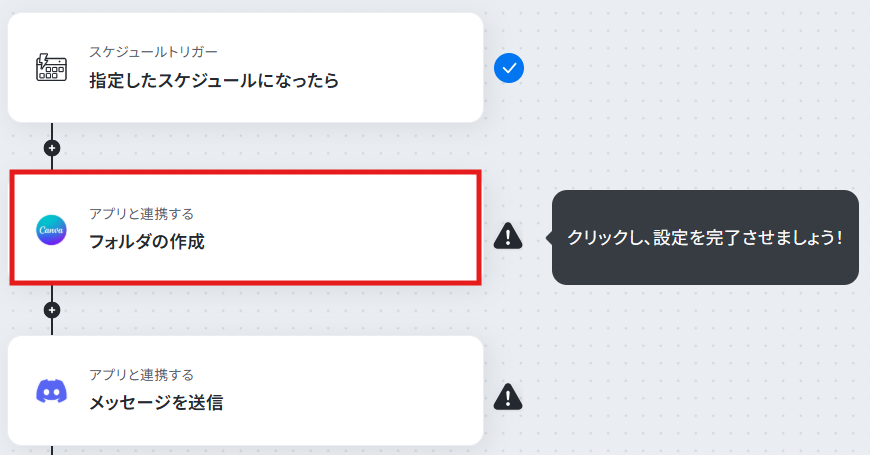Click the クリックし、設定を完了させましょう! tooltip

705,237
